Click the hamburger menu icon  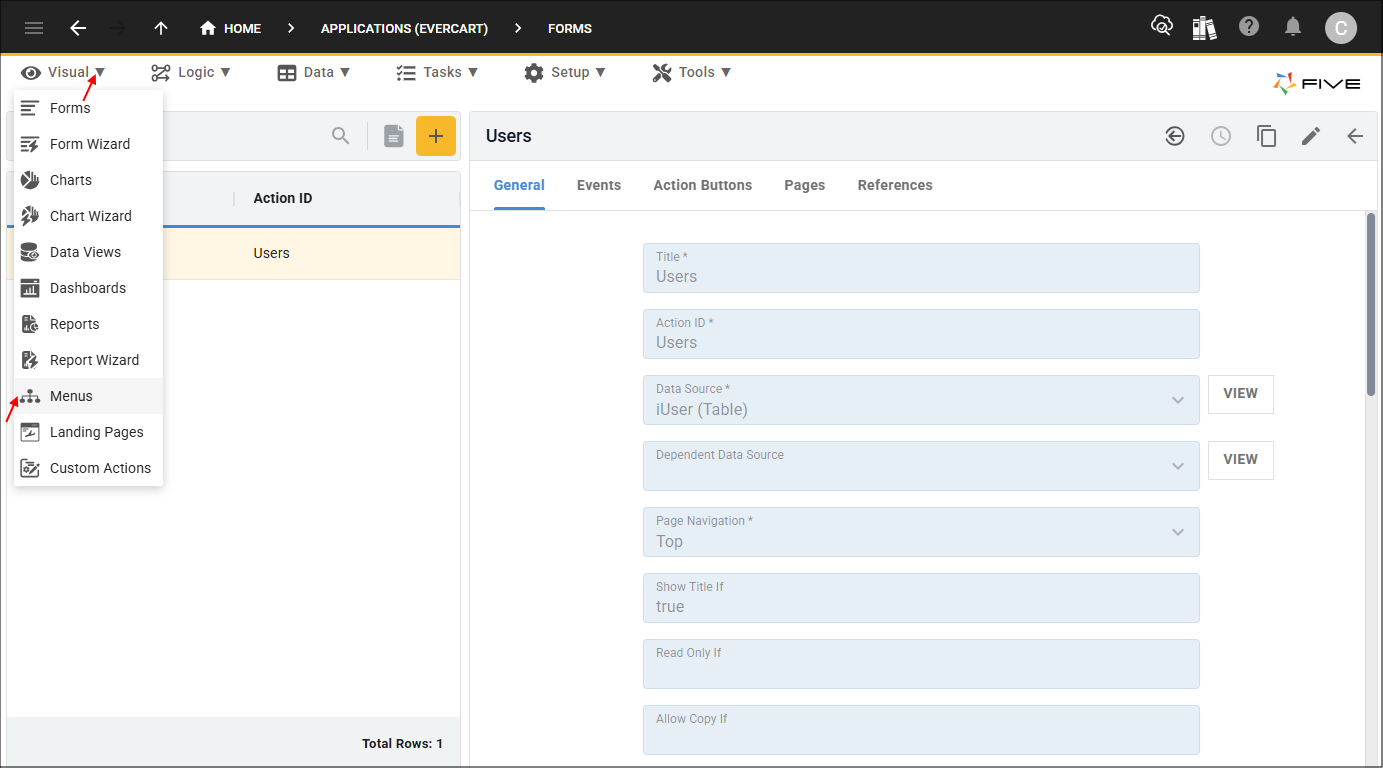(34, 28)
